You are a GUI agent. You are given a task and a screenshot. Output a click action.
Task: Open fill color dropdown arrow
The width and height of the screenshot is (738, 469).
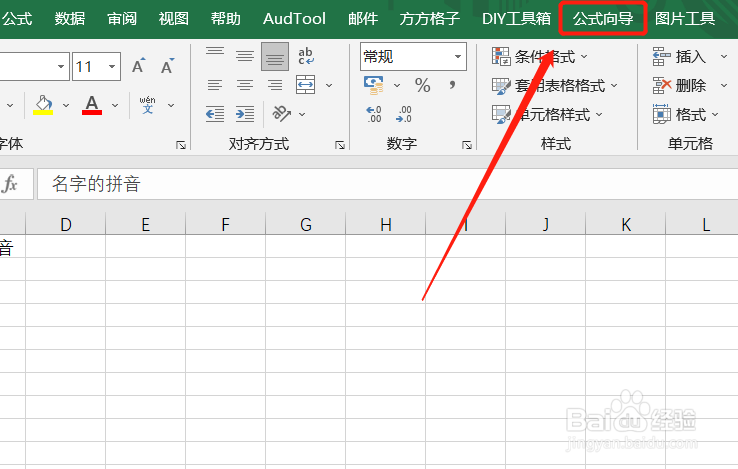point(66,105)
